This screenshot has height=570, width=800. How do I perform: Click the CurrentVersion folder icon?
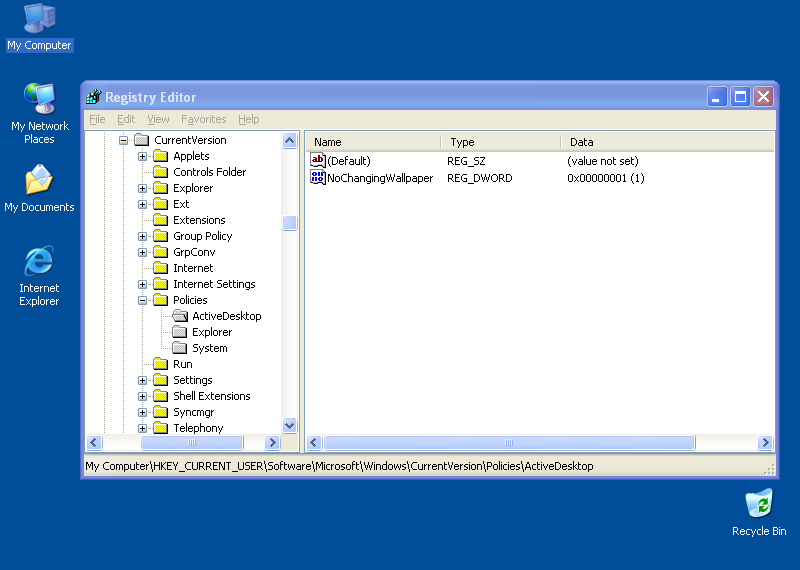[141, 140]
